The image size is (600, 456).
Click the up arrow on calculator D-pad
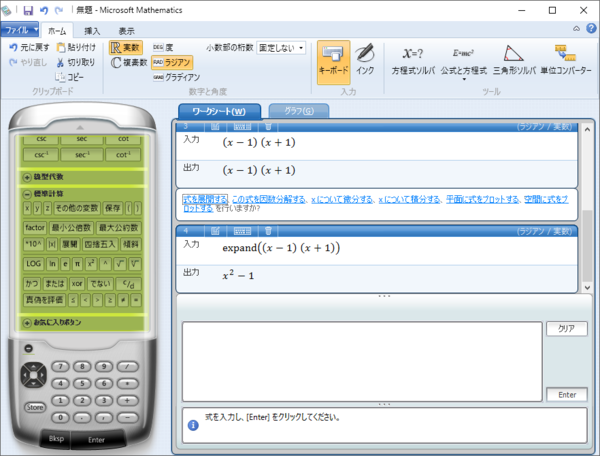34,367
